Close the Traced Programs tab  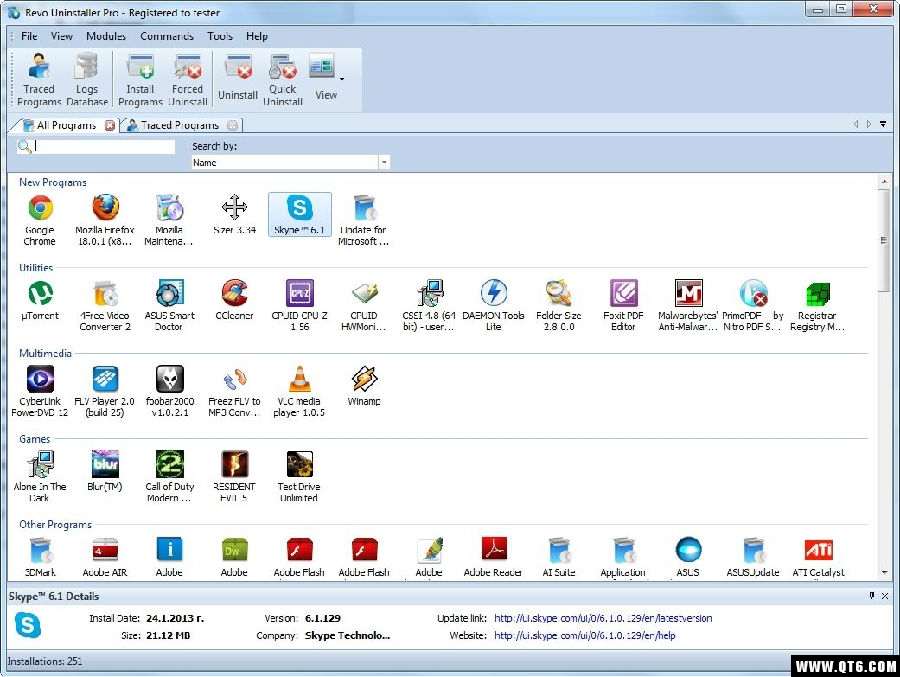coord(232,125)
